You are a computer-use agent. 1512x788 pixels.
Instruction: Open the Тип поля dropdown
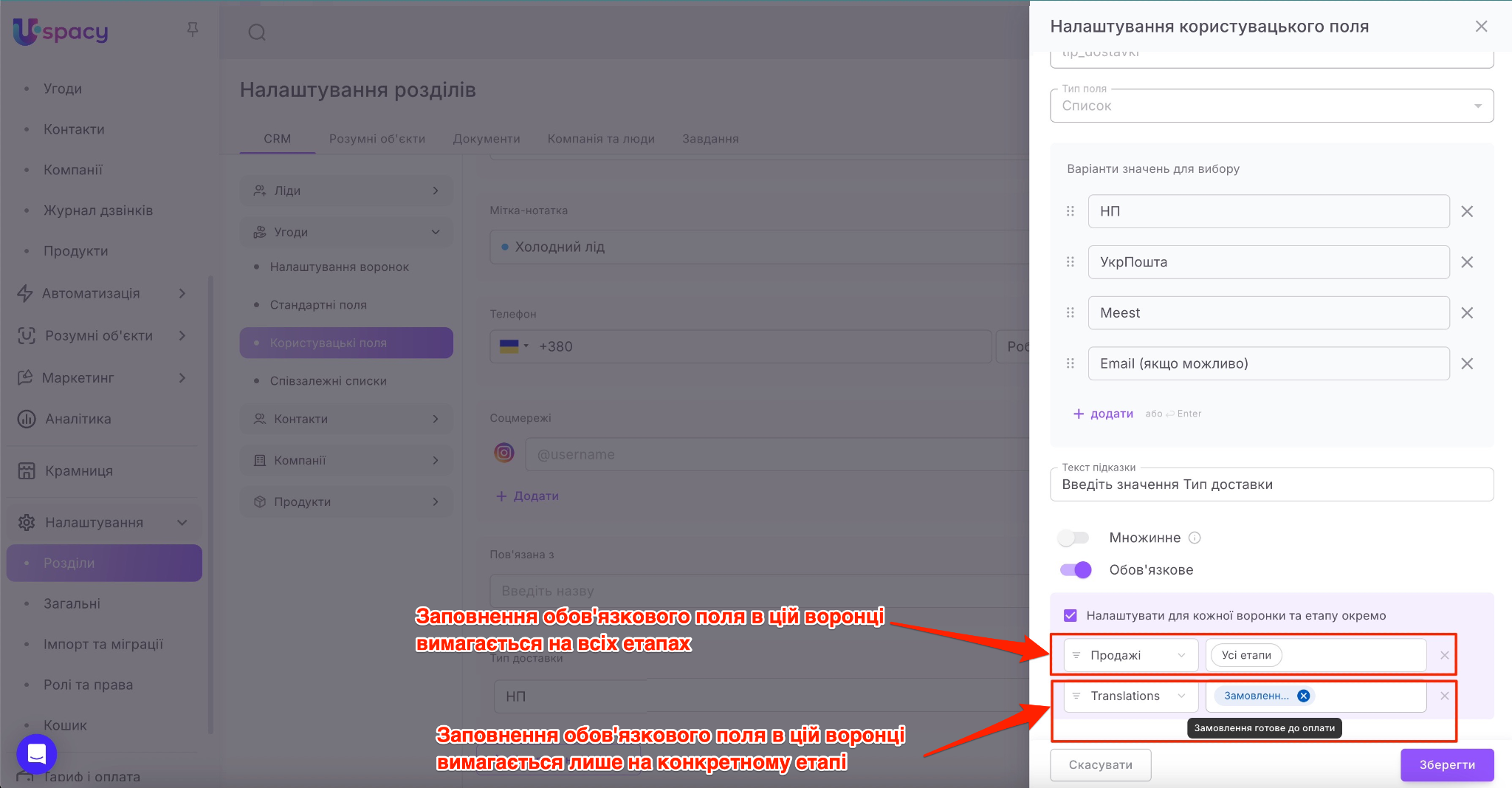(x=1271, y=106)
